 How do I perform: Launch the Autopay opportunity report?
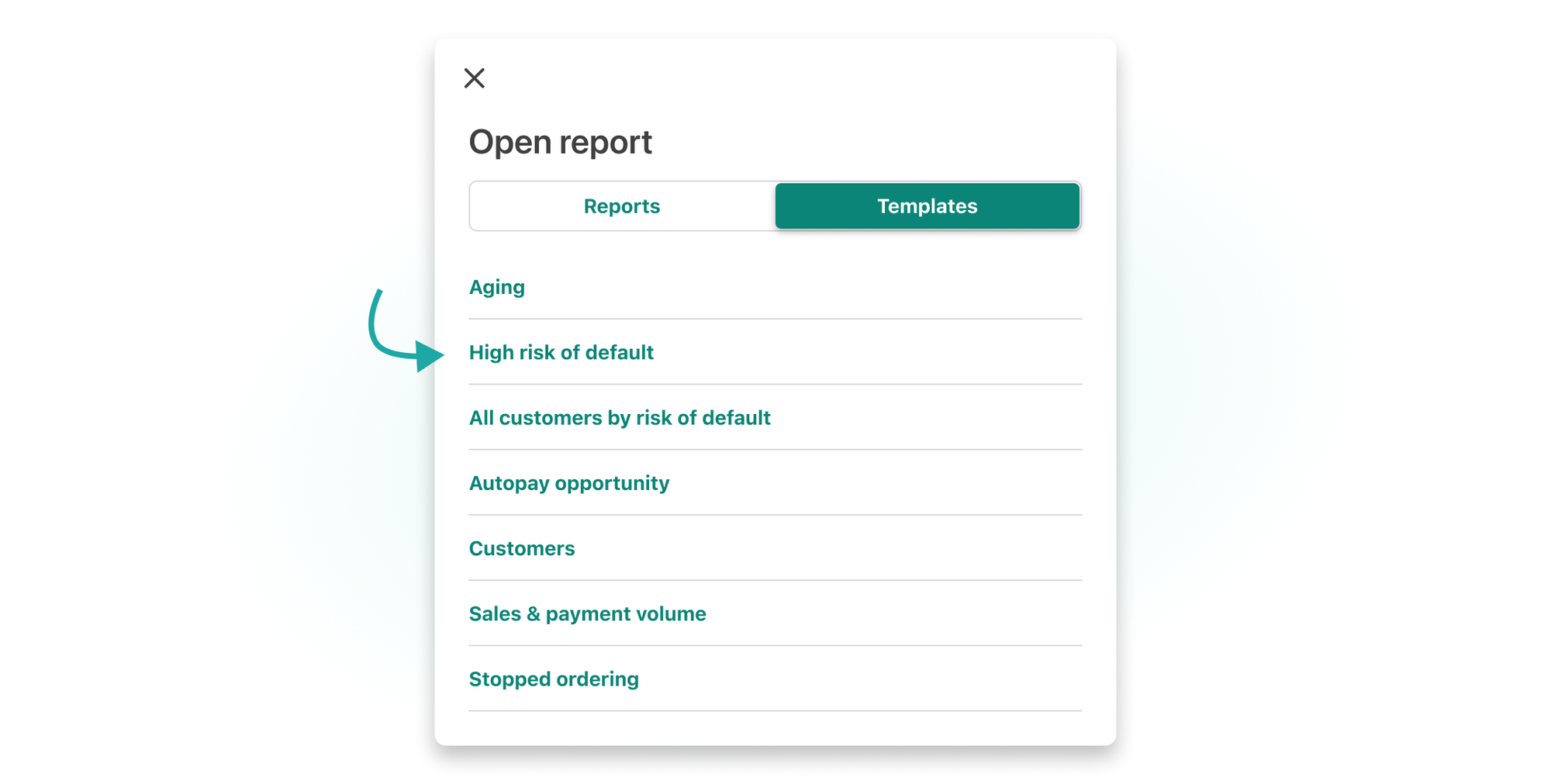pyautogui.click(x=568, y=483)
